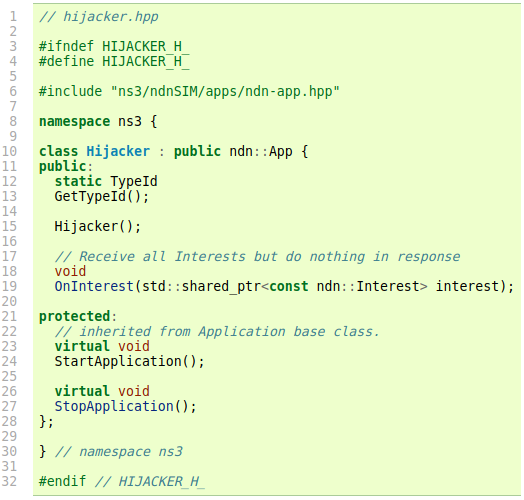Click the static keyword before TypeId

click(78, 181)
